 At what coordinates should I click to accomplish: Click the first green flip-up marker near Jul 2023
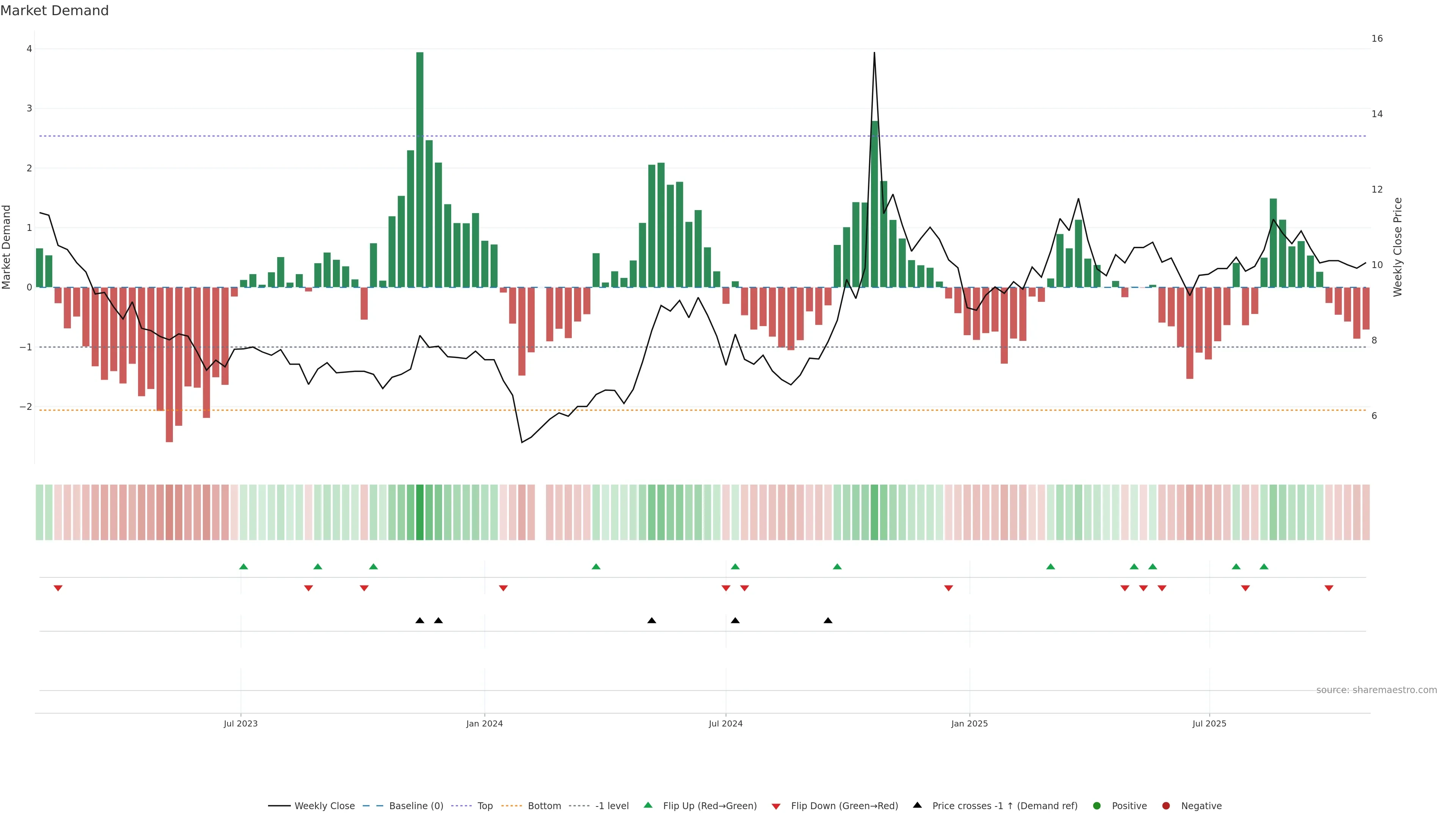(243, 566)
